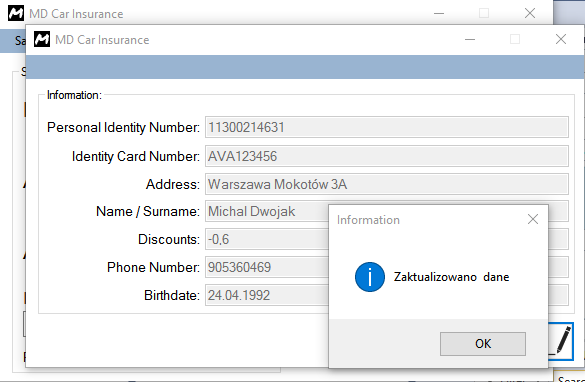Close the Information message box
585x382 pixels.
[x=533, y=219]
